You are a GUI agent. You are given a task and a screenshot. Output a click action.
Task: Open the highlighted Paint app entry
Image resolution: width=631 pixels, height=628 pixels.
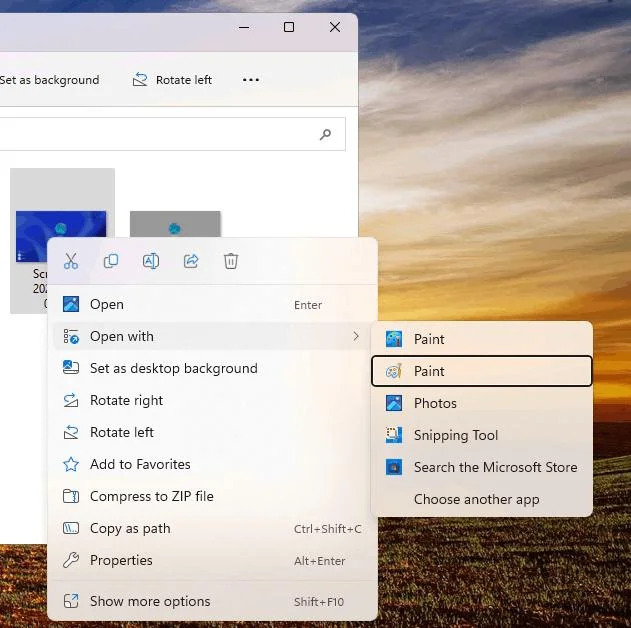point(481,371)
